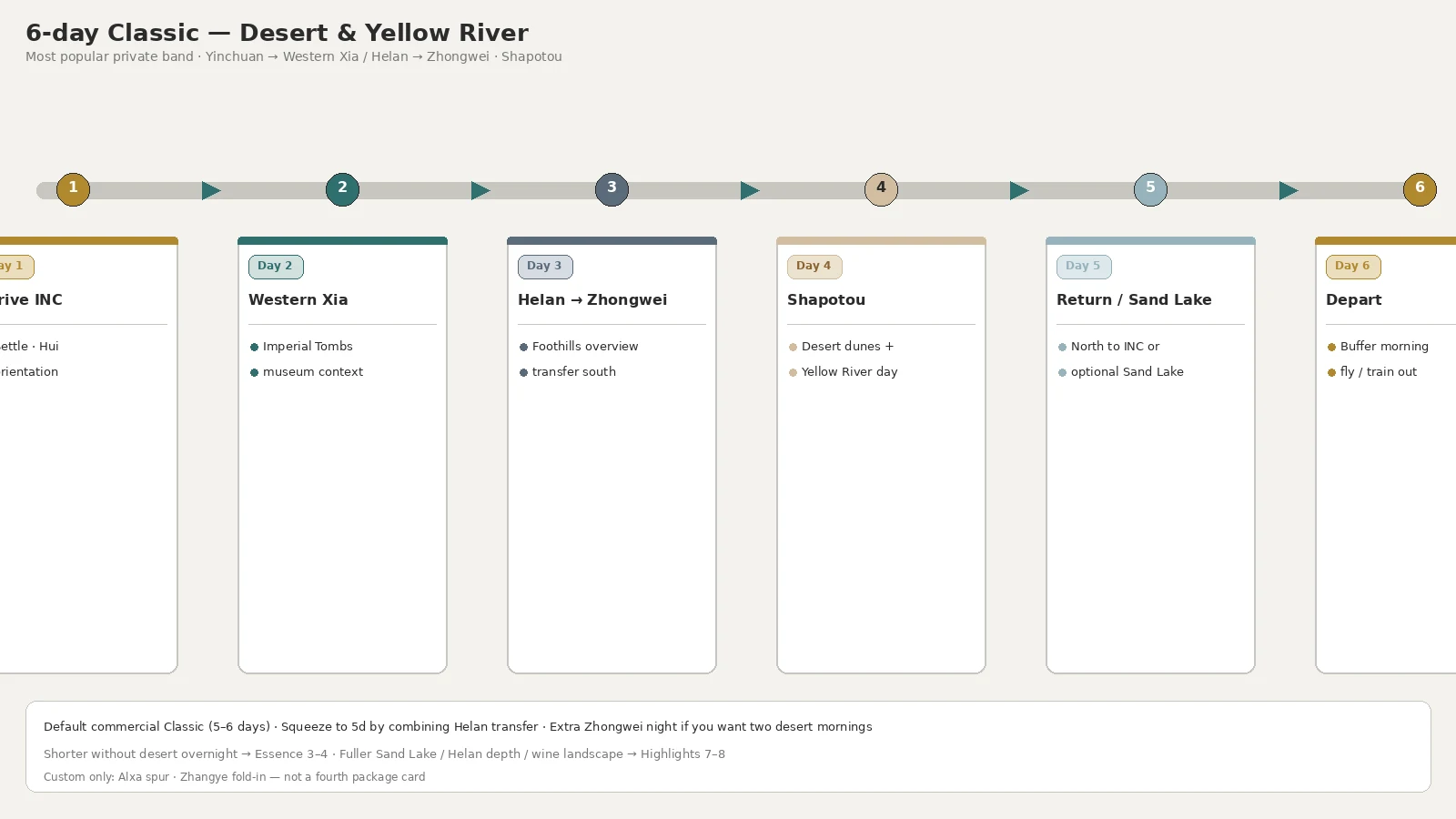Select the Day 6 badge
1456x819 pixels.
[1353, 267]
